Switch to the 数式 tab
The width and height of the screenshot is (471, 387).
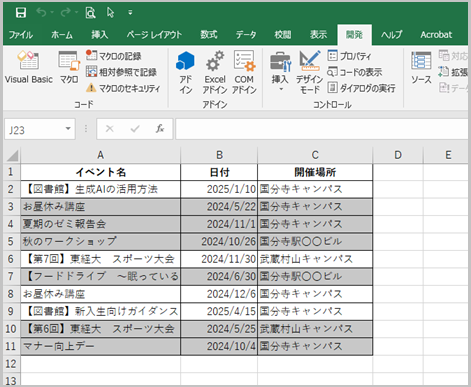coord(209,35)
